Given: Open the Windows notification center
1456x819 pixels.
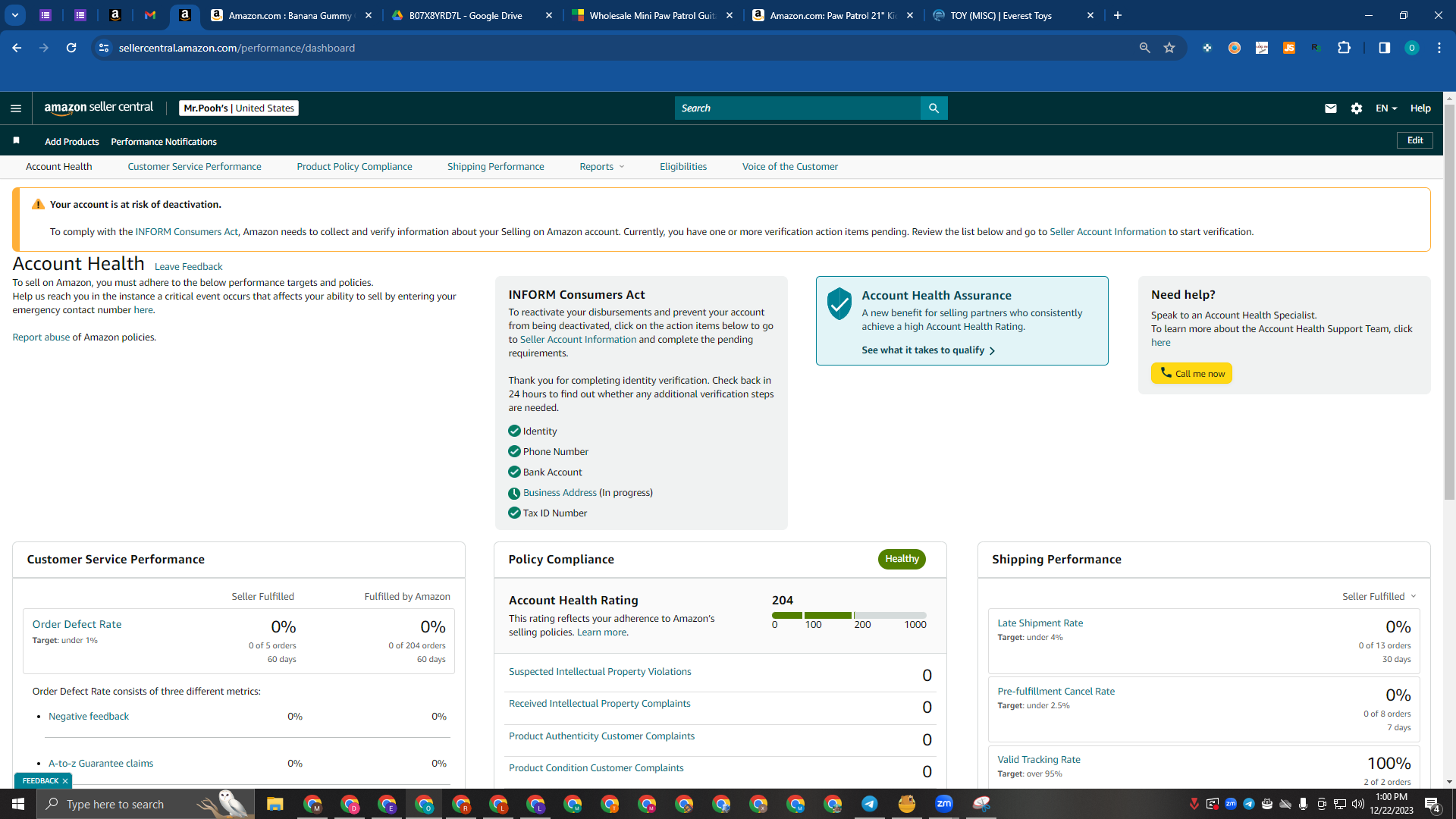Looking at the screenshot, I should tap(1432, 804).
